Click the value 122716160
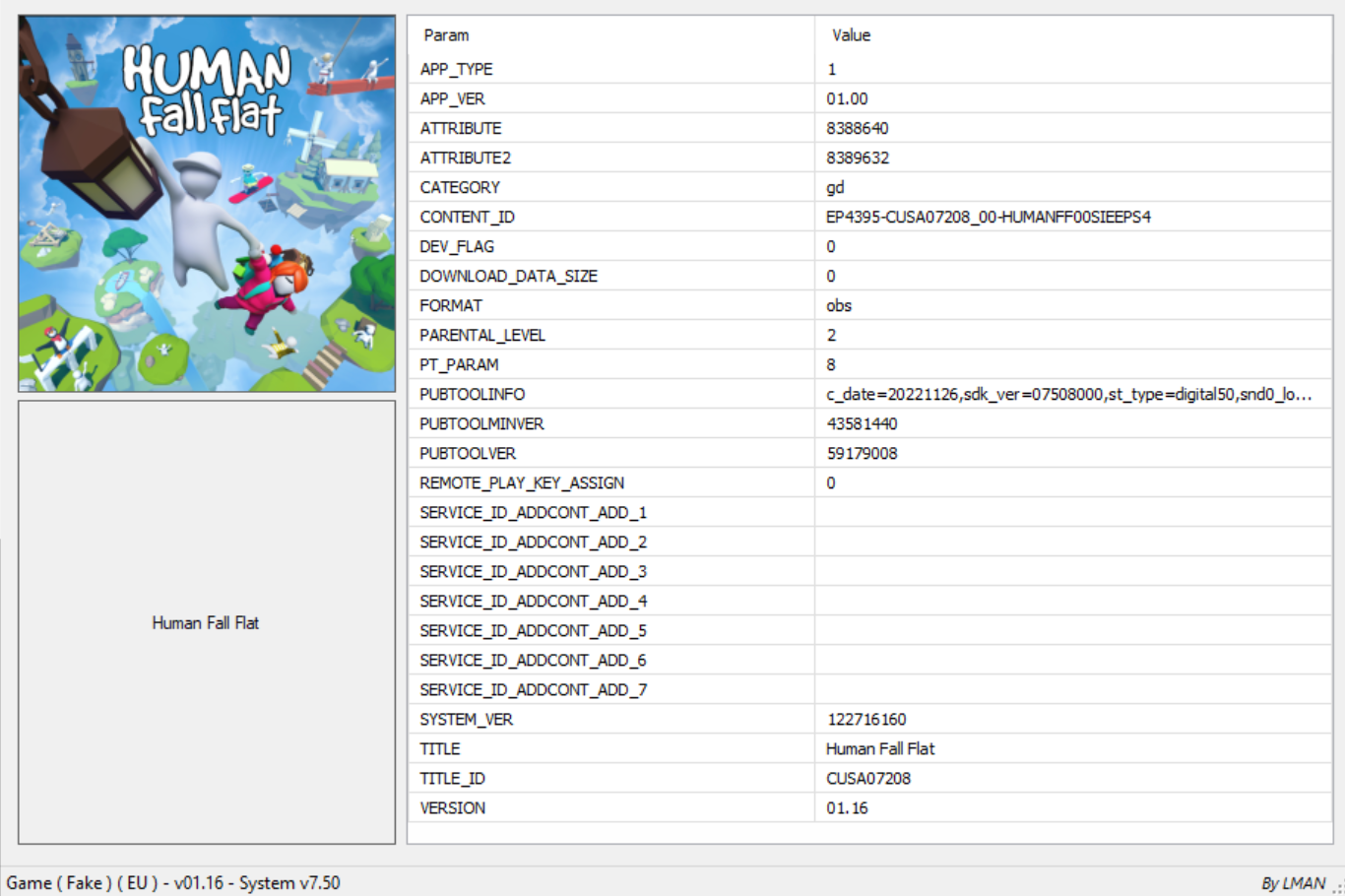 tap(866, 719)
